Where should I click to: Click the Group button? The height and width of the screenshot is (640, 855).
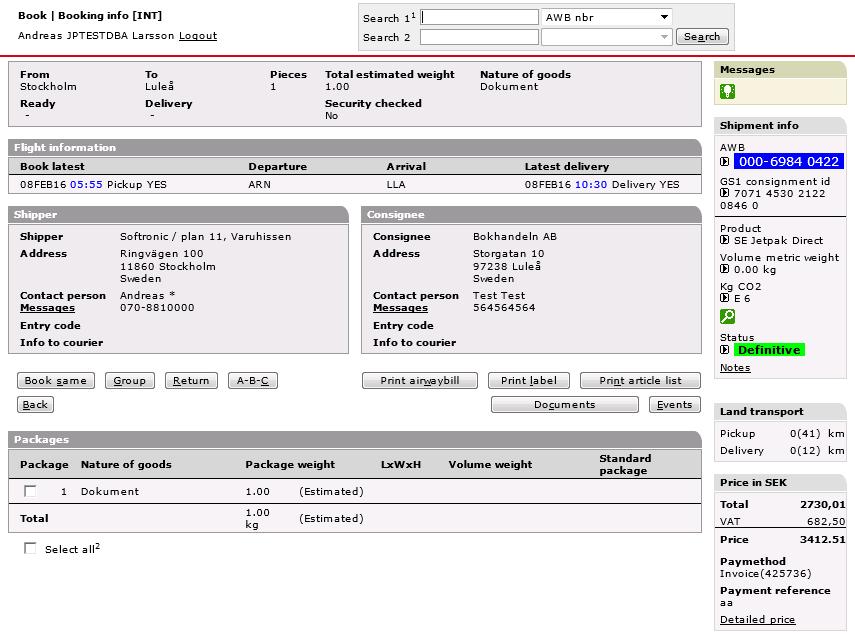click(130, 381)
